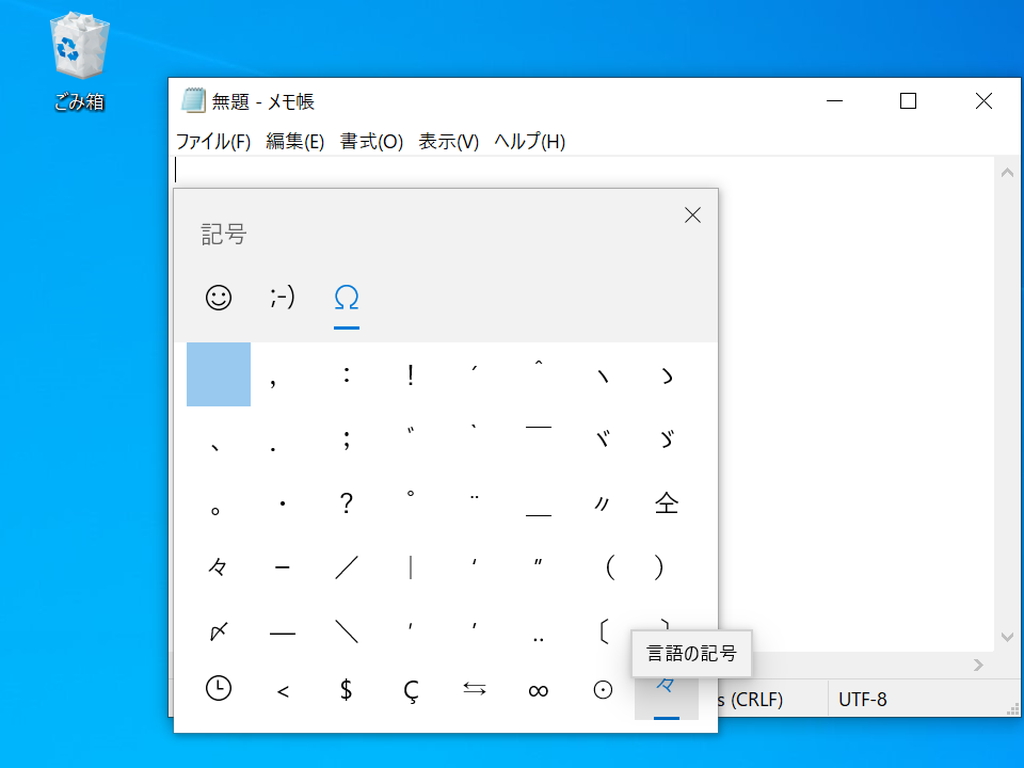This screenshot has height=768, width=1024.
Task: Insert the 々 iteration mark
Action: 218,567
